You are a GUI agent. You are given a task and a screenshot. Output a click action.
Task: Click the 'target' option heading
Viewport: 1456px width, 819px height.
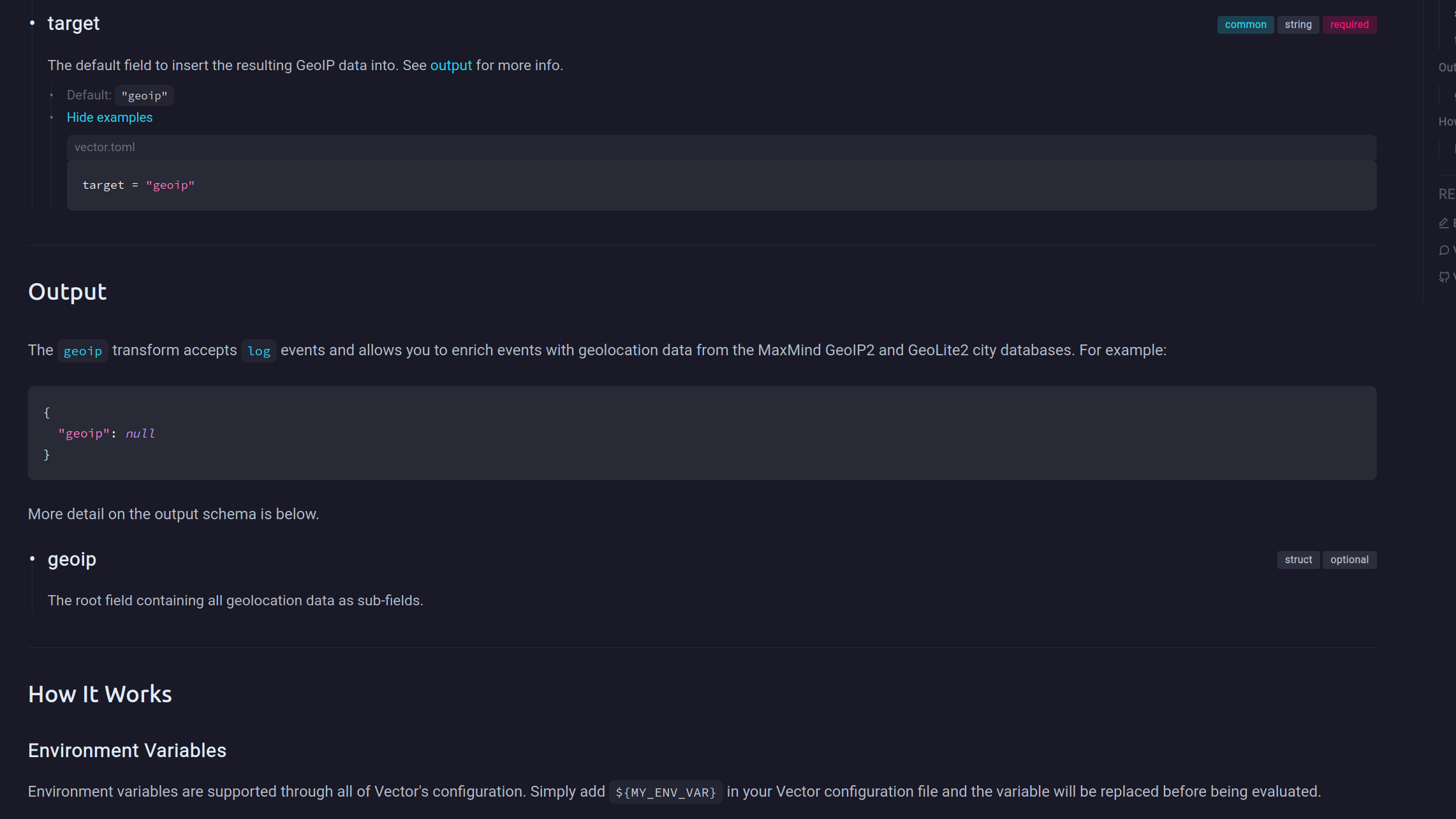[73, 24]
